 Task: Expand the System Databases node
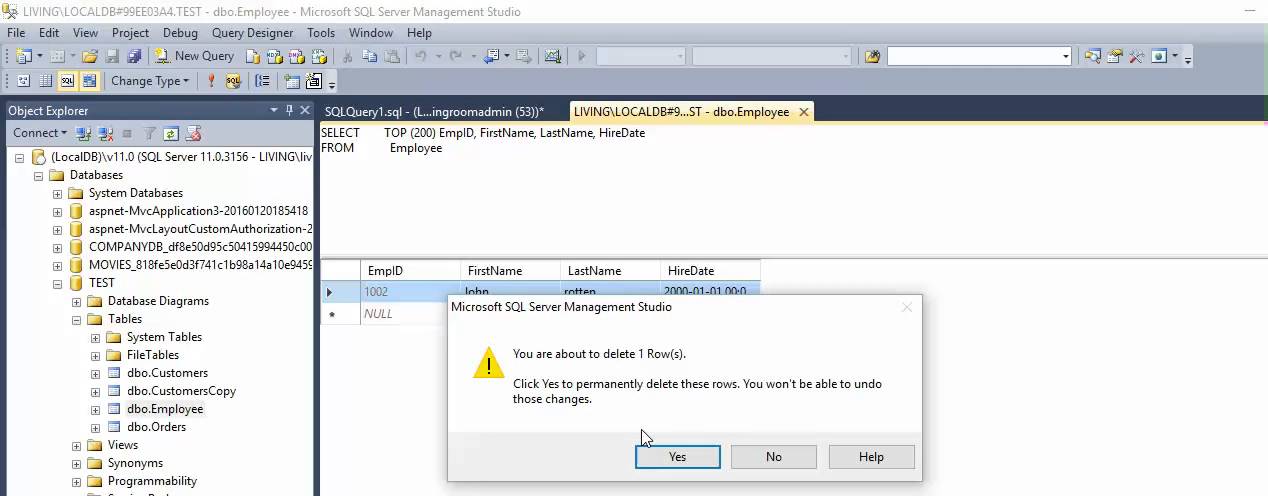pyautogui.click(x=58, y=193)
